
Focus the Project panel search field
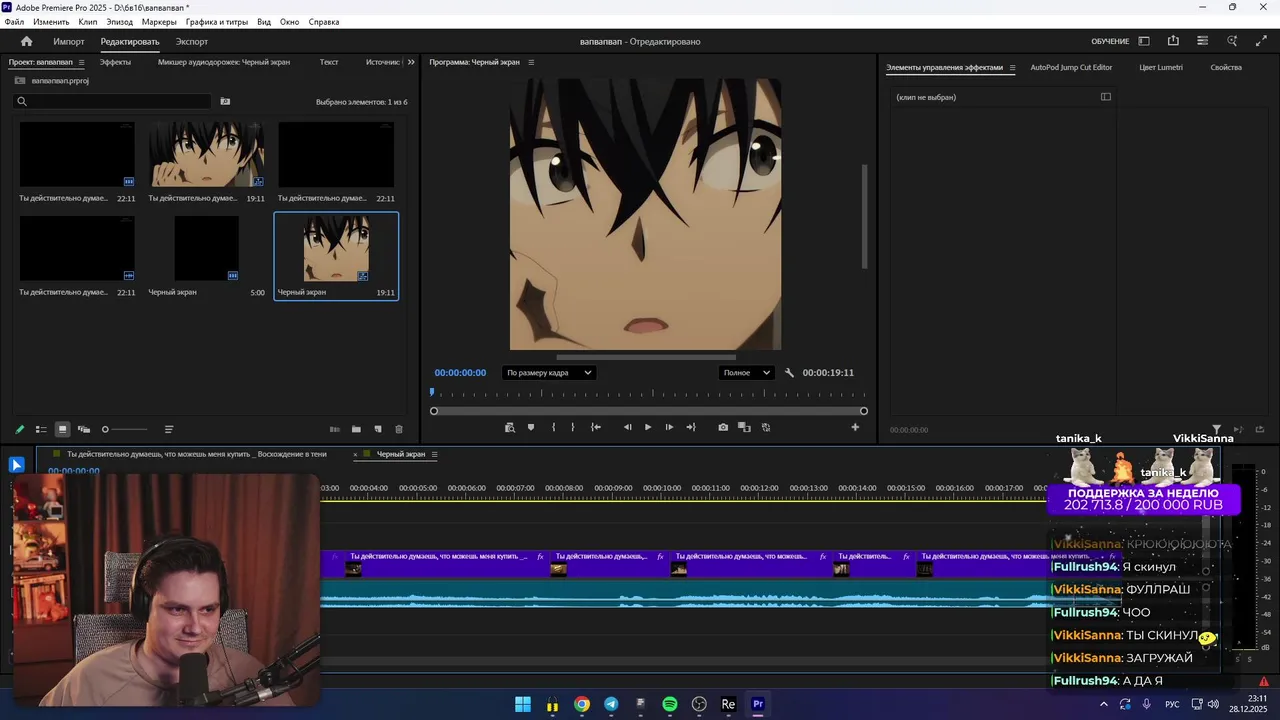click(x=113, y=101)
